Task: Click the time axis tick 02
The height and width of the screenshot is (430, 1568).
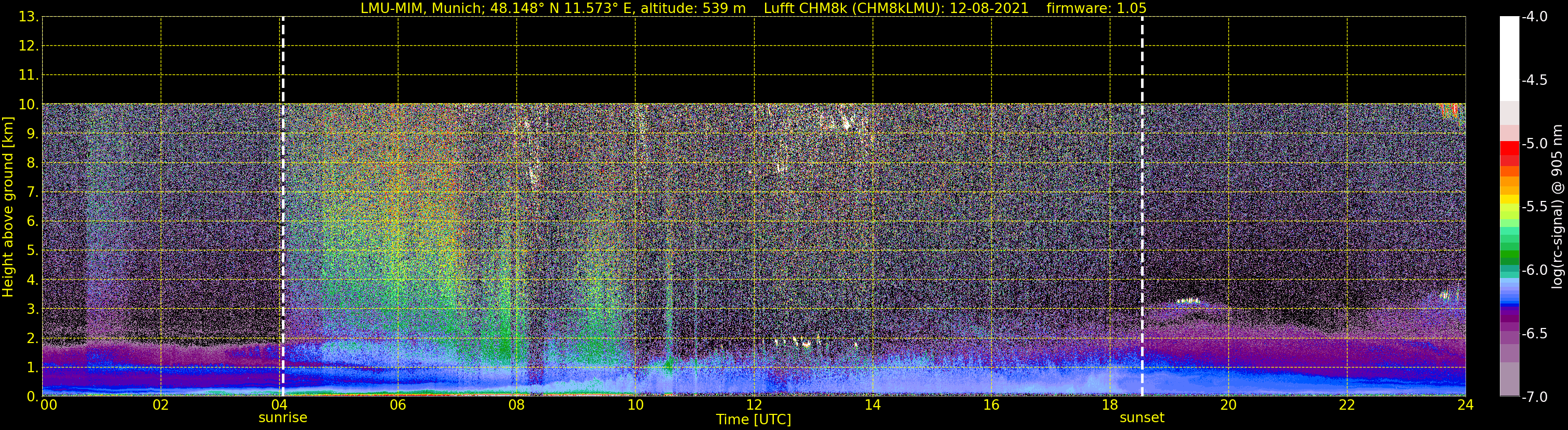Action: point(161,405)
